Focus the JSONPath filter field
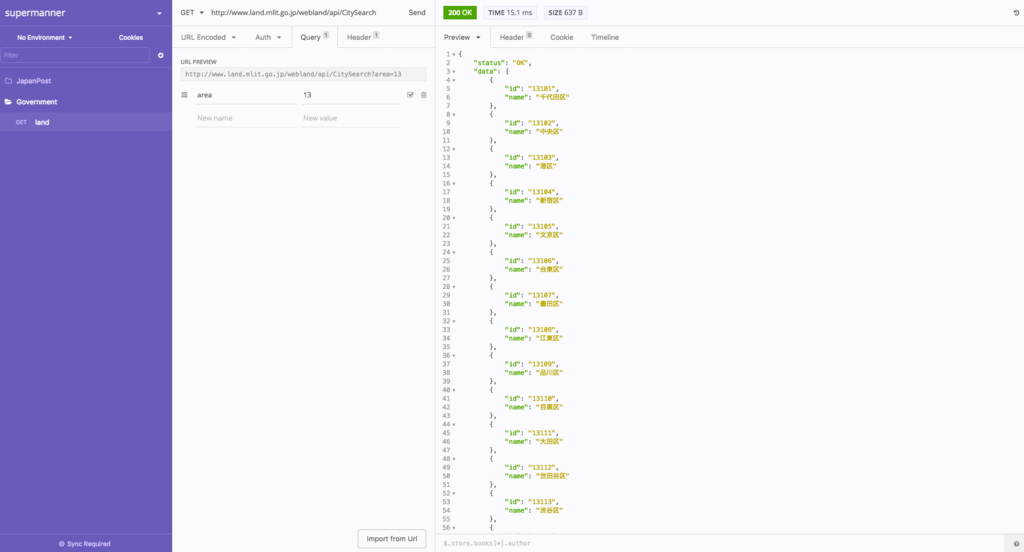The height and width of the screenshot is (552, 1024). click(722, 544)
